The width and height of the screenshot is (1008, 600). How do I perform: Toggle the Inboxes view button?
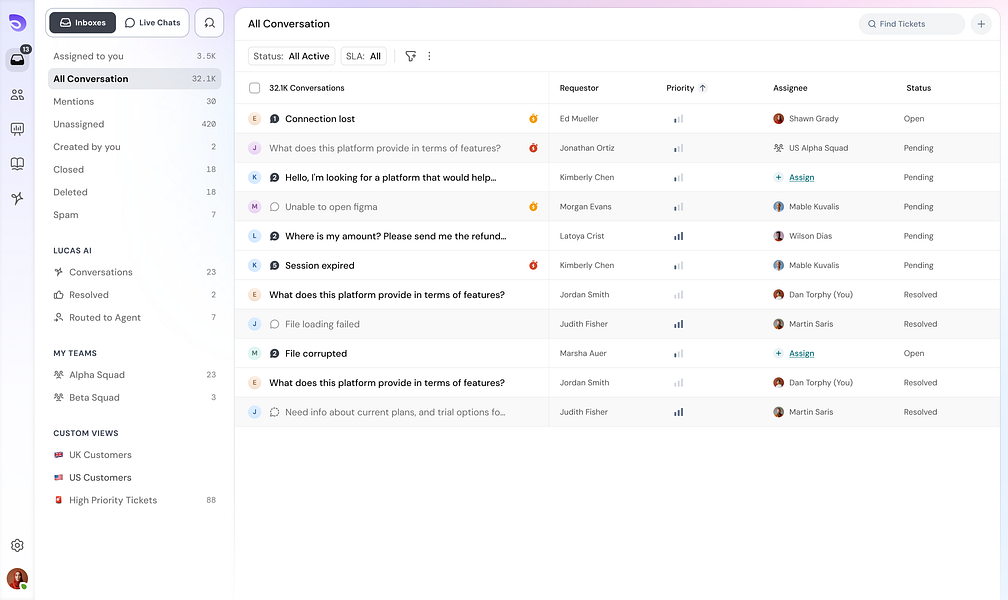tap(81, 21)
